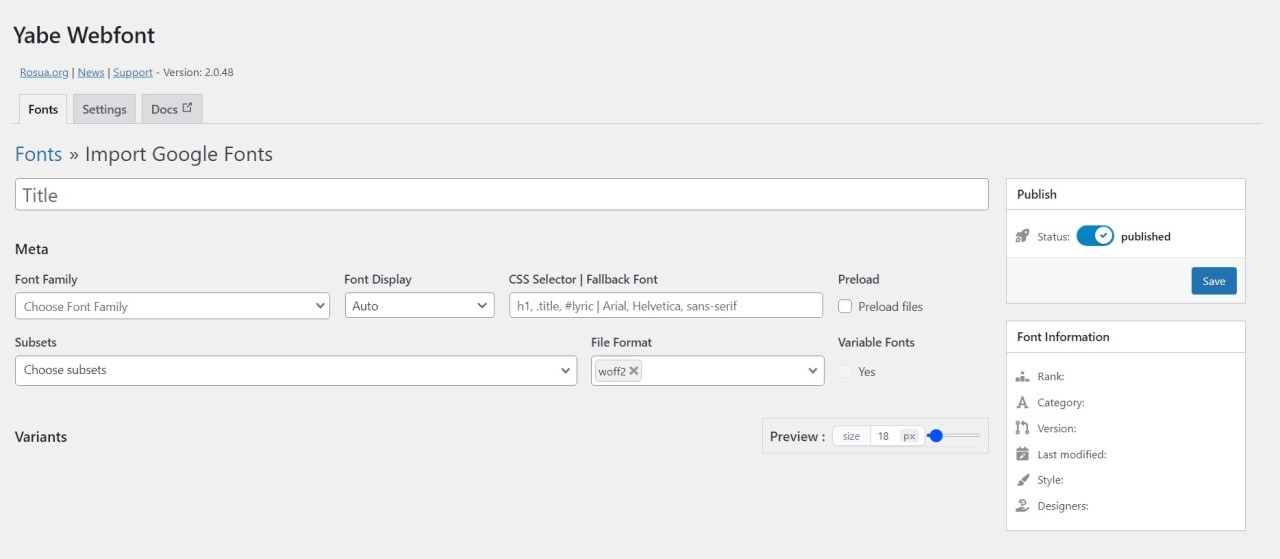Remove the woff2 tag via its x icon
1280x559 pixels.
pos(634,371)
